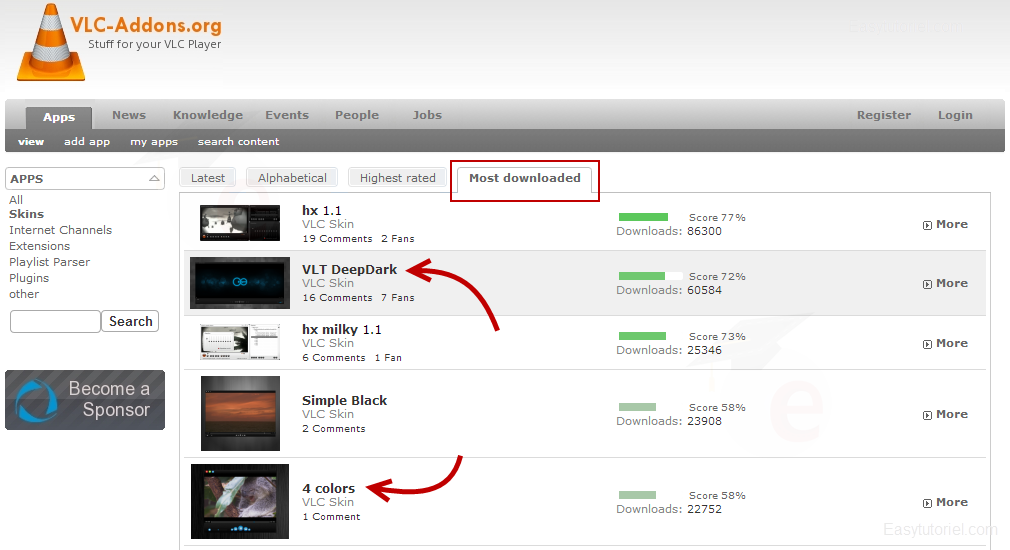Click the Login link

pyautogui.click(x=955, y=115)
